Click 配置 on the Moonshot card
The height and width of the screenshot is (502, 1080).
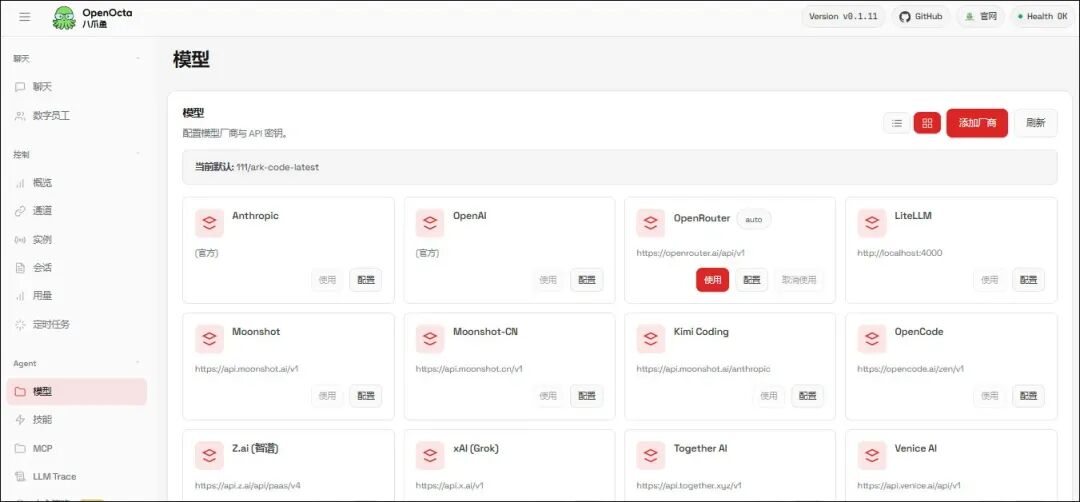point(365,396)
